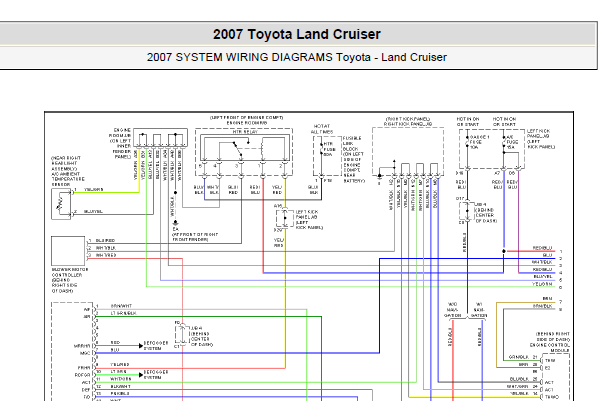The height and width of the screenshot is (401, 607).
Task: Click "HOT IN ON OR START" above A/C fuse
Action: [504, 122]
